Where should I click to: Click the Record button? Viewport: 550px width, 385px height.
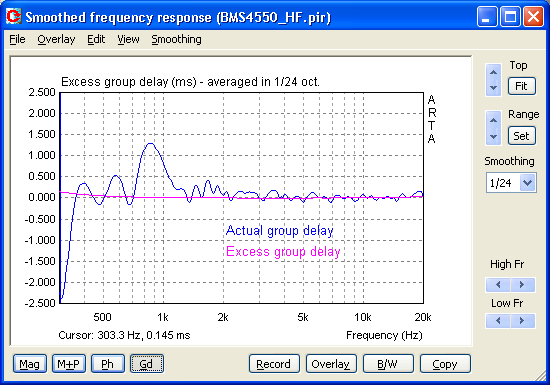point(274,364)
